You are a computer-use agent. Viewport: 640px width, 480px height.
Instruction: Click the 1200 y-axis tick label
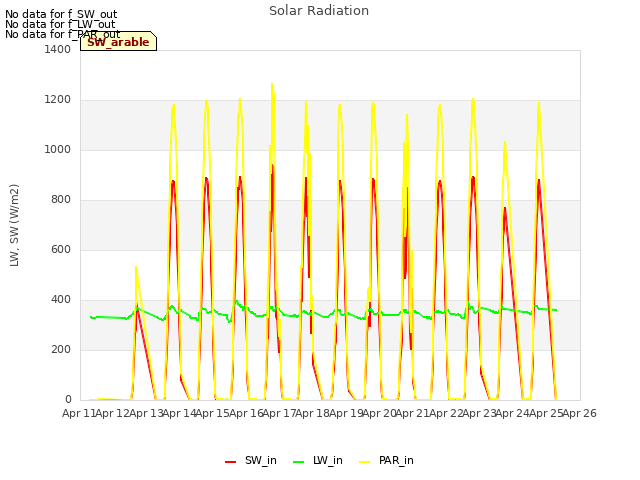point(58,100)
